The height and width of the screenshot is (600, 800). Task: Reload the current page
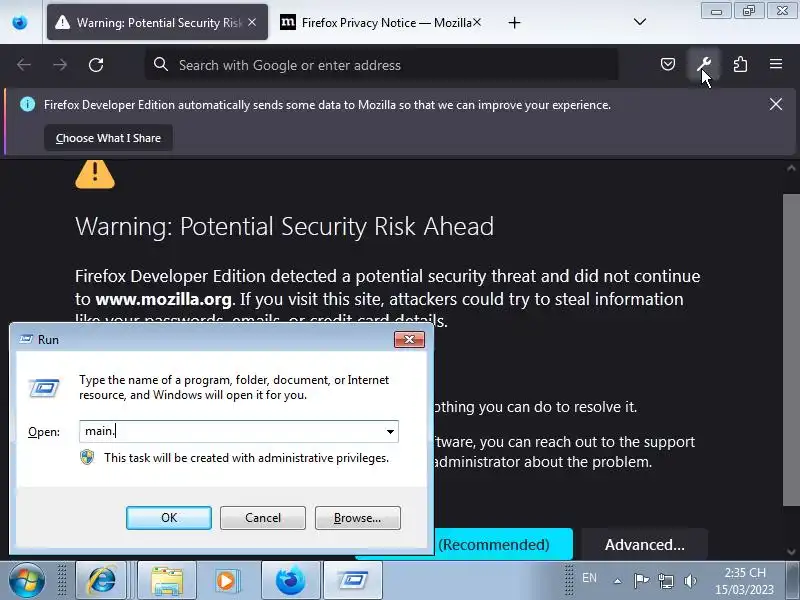tap(96, 65)
